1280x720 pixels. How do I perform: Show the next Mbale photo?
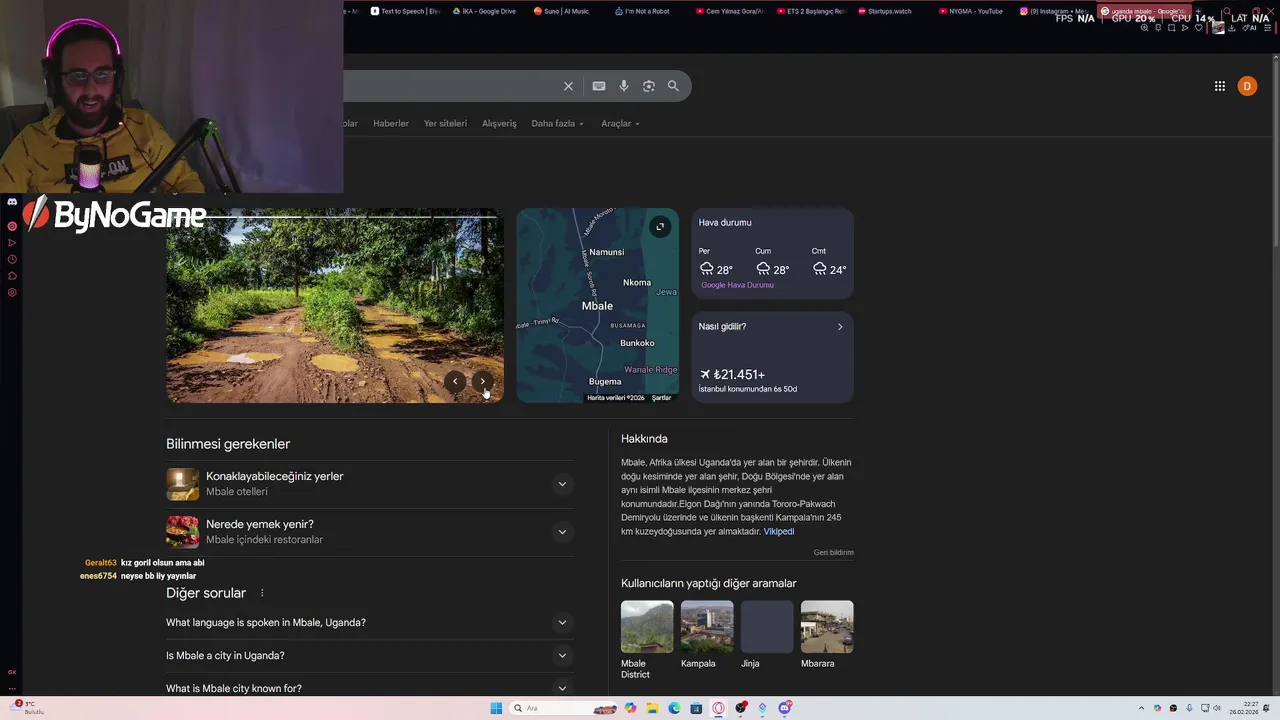click(482, 381)
